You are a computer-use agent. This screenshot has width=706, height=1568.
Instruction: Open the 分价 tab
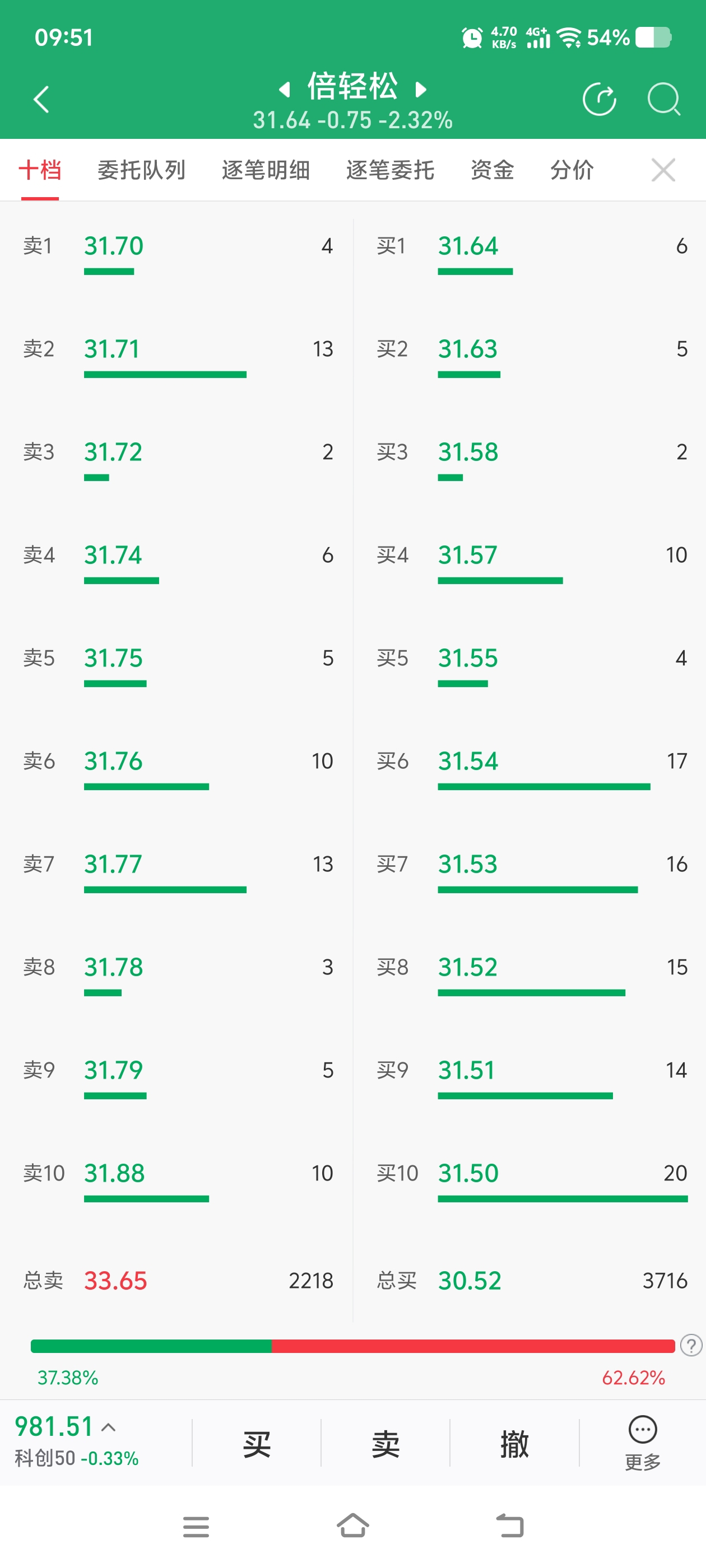572,170
